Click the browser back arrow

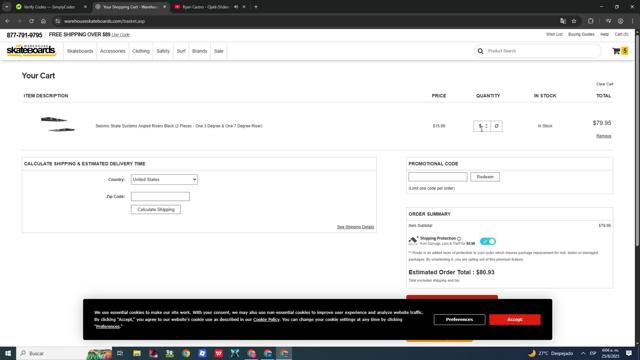[x=7, y=21]
